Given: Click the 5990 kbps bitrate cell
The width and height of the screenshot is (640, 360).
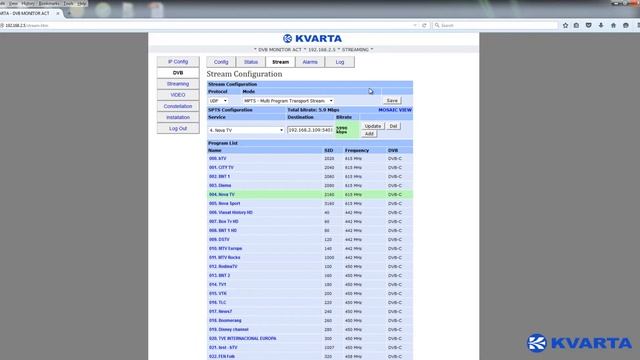Looking at the screenshot, I should click(347, 130).
